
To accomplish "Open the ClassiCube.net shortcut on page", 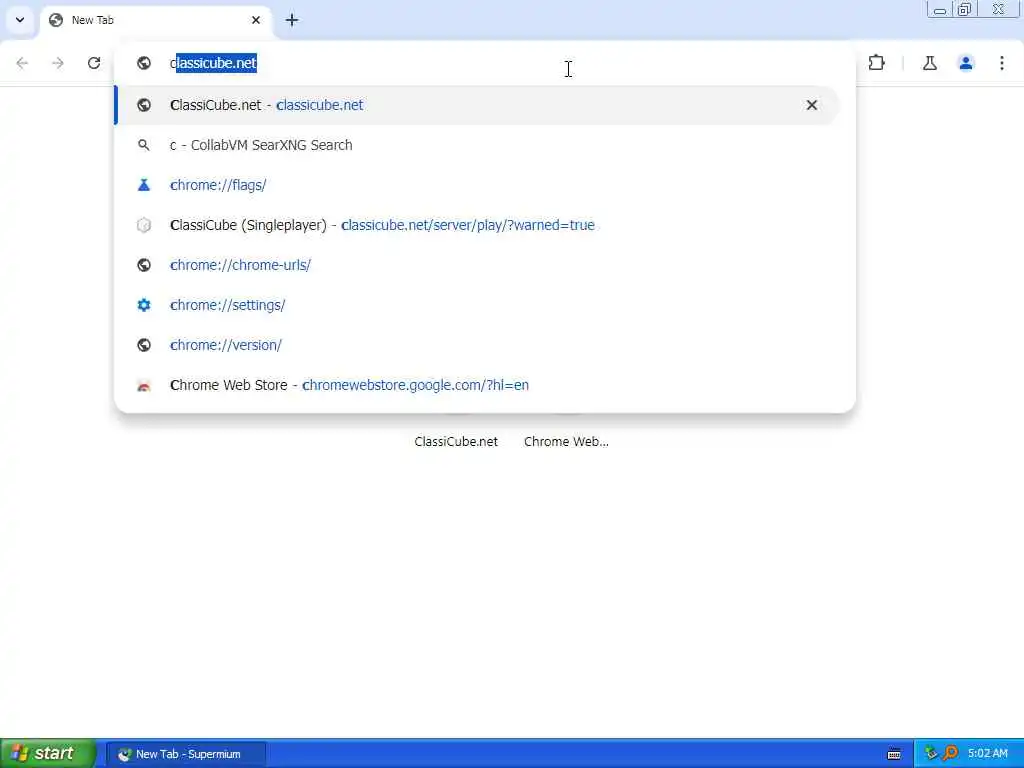I will tap(456, 441).
